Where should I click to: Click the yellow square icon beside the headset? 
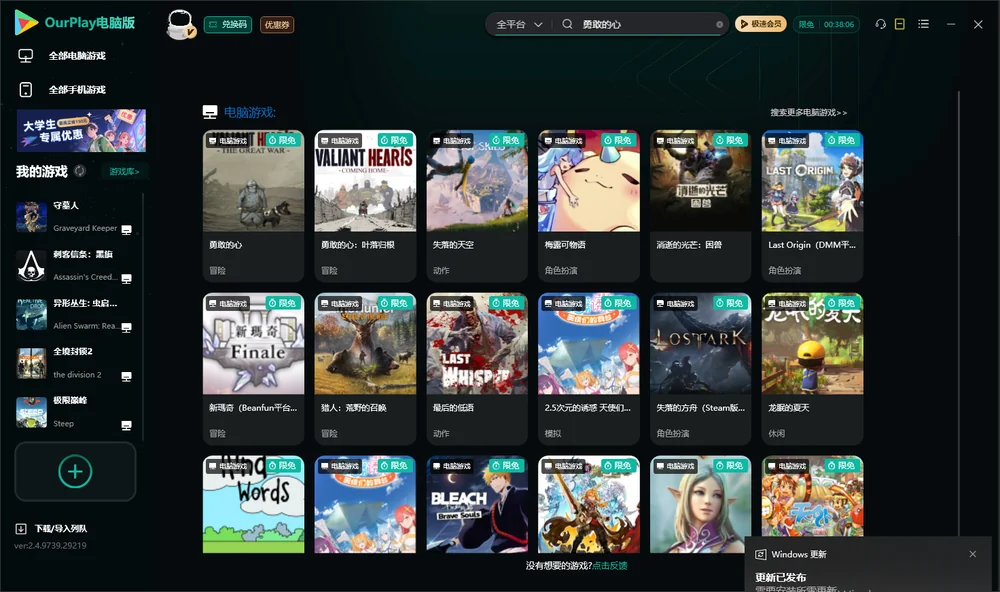coord(900,24)
